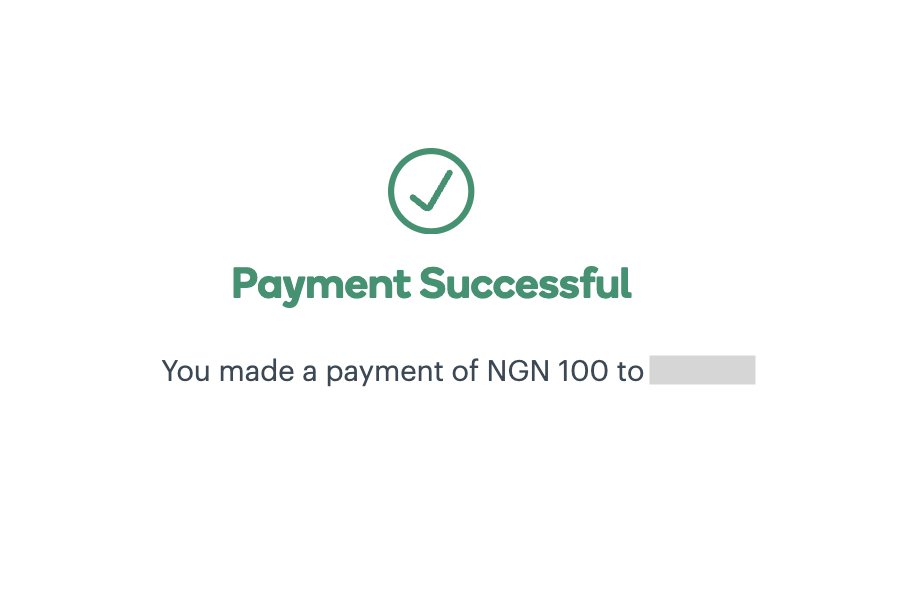Click the green success checkmark icon
The width and height of the screenshot is (899, 596).
click(431, 191)
